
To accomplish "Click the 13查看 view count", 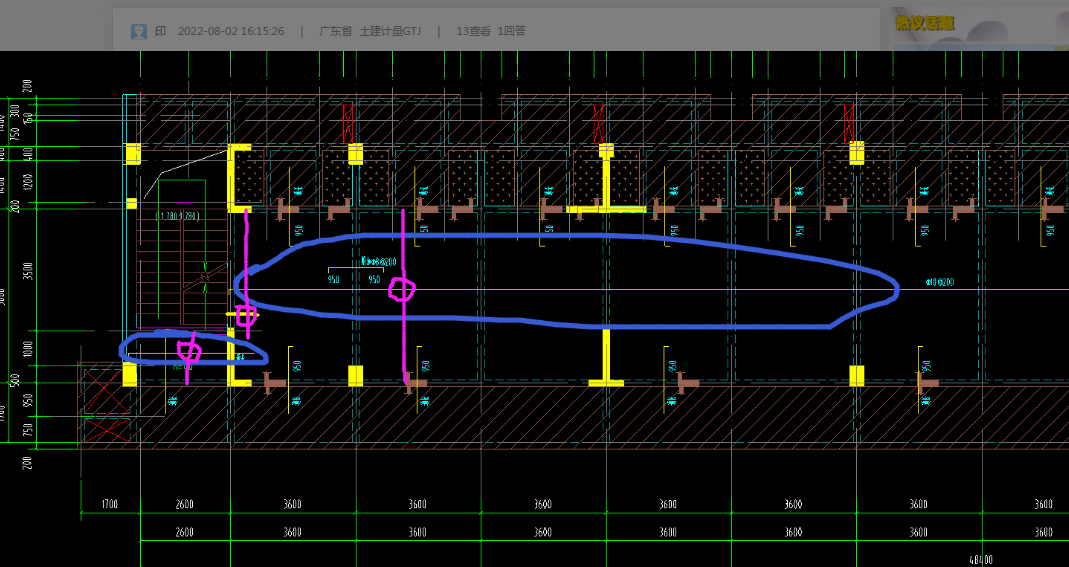I will [x=473, y=31].
